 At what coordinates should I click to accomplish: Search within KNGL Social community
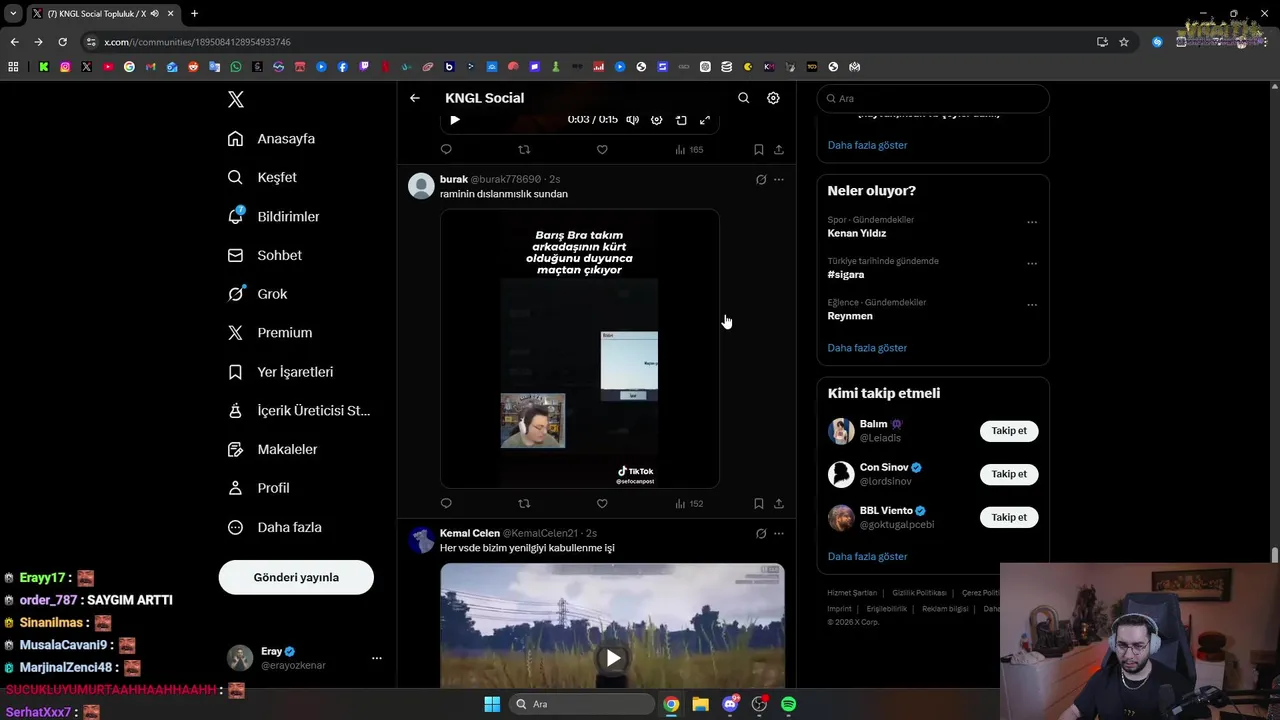[743, 98]
